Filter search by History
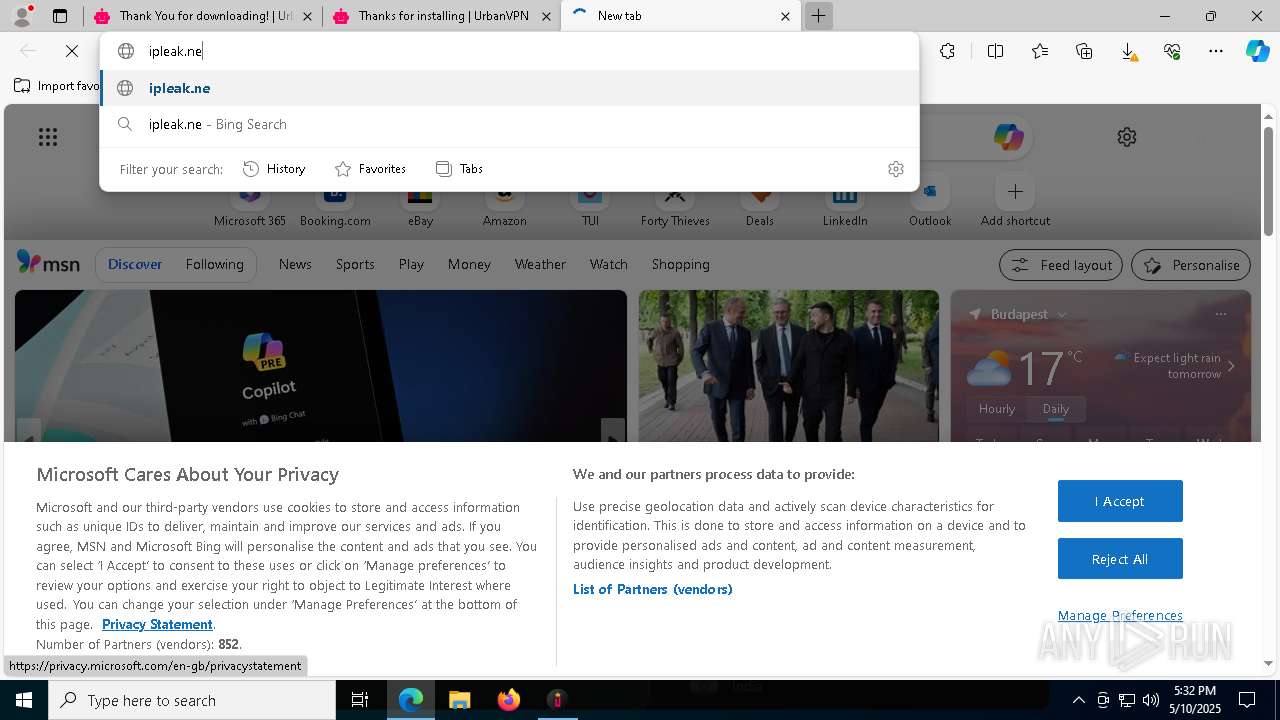Viewport: 1280px width, 720px height. [274, 169]
